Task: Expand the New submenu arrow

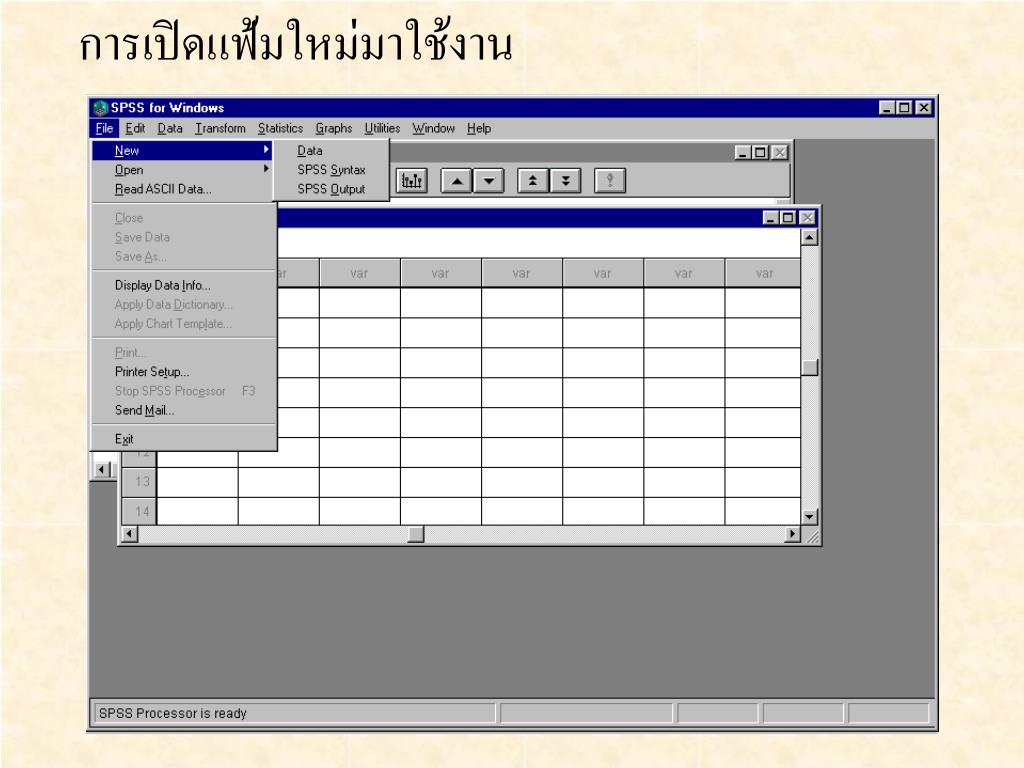Action: pyautogui.click(x=266, y=150)
